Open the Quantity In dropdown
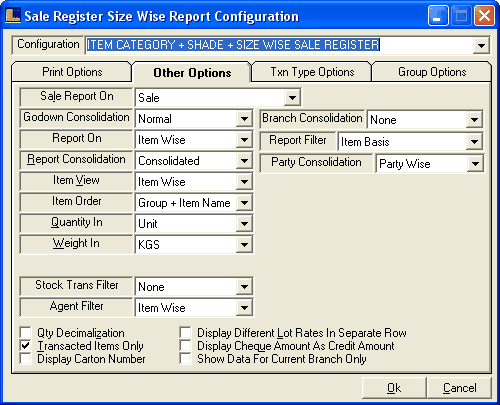Image resolution: width=500 pixels, height=405 pixels. 244,224
